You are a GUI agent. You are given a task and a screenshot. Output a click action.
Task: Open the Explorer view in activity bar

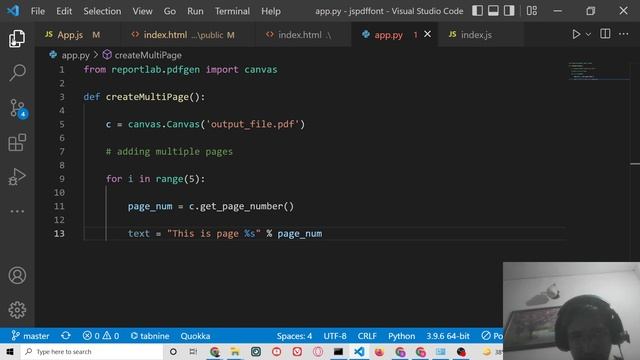pyautogui.click(x=17, y=38)
